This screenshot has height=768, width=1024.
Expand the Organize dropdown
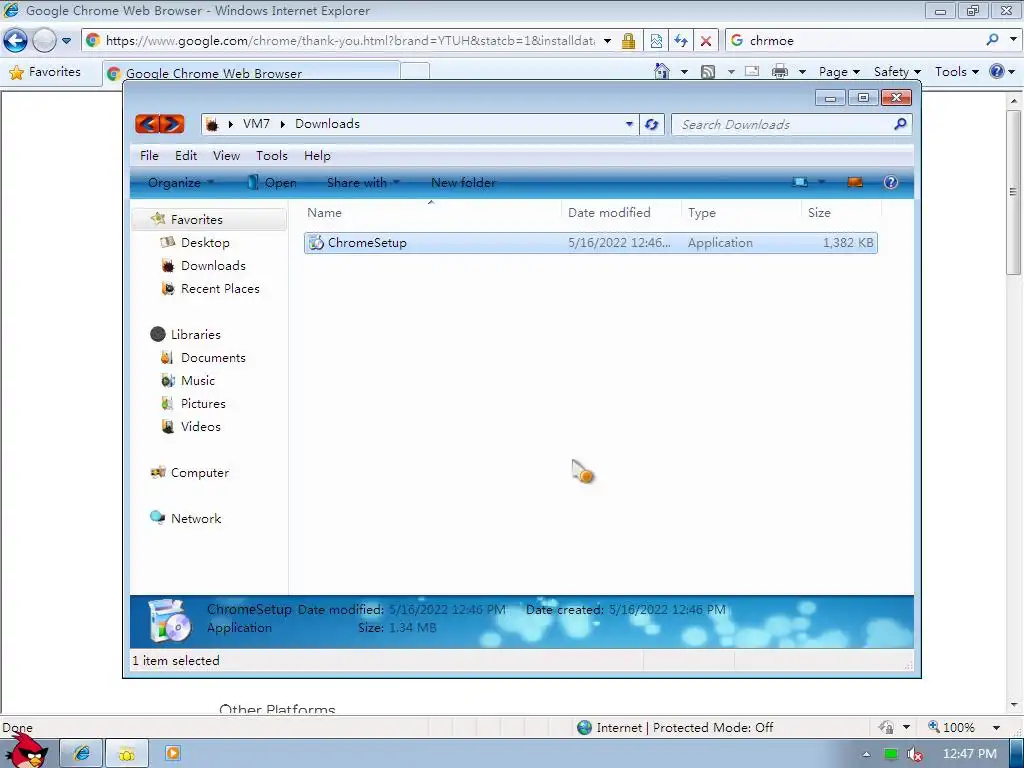tap(181, 183)
